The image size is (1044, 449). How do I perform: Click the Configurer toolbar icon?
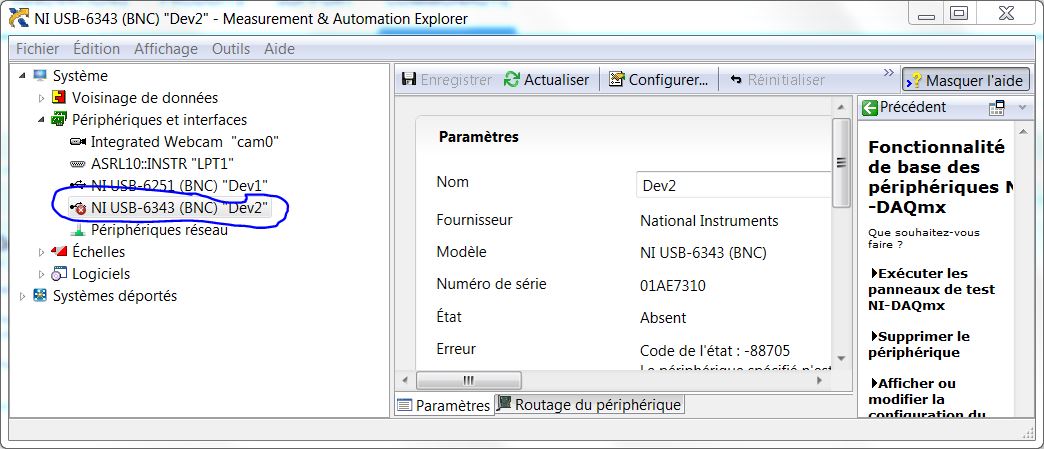pyautogui.click(x=616, y=80)
